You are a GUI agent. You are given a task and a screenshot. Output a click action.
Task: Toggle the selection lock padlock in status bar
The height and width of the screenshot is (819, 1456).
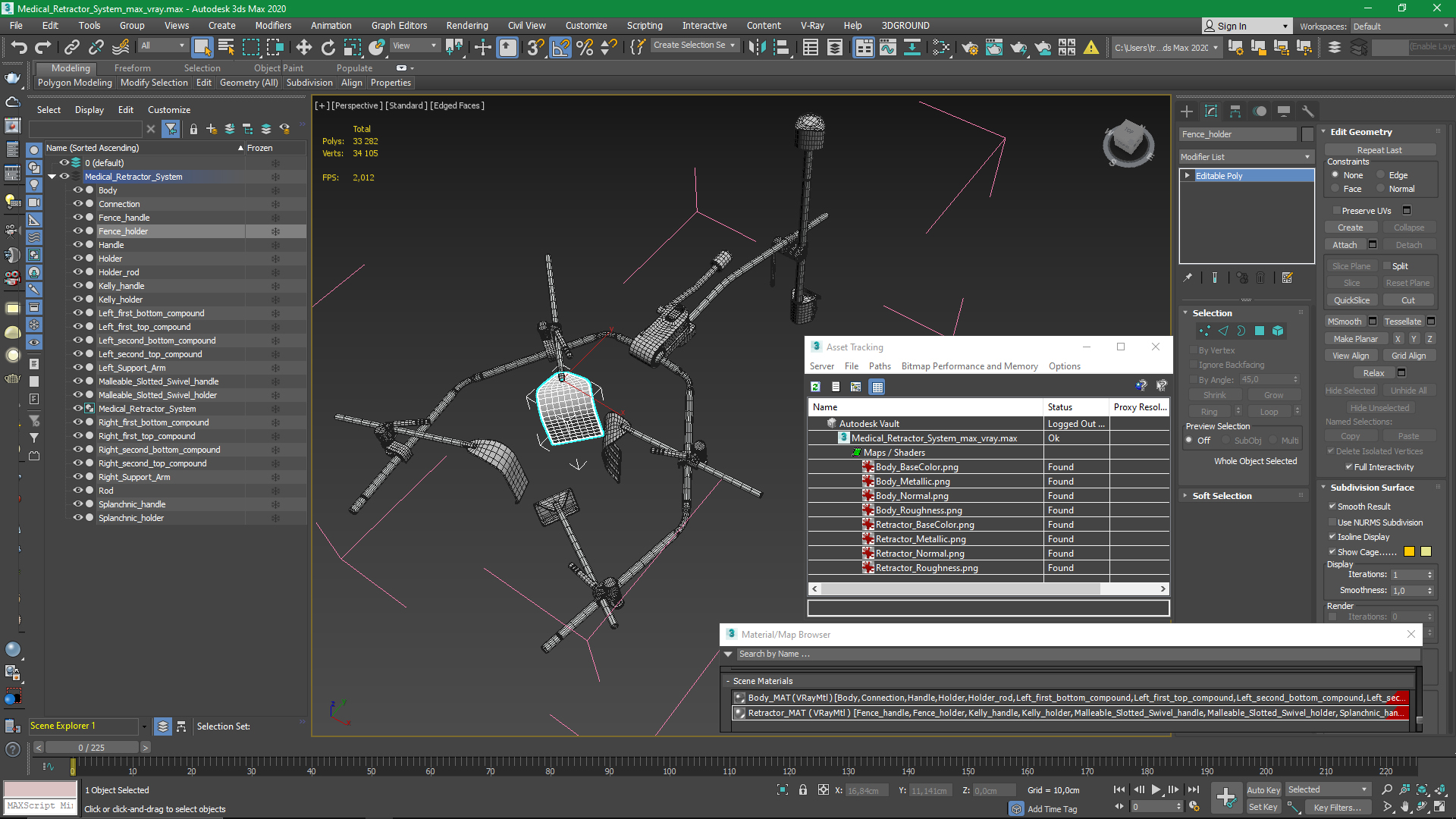(803, 790)
